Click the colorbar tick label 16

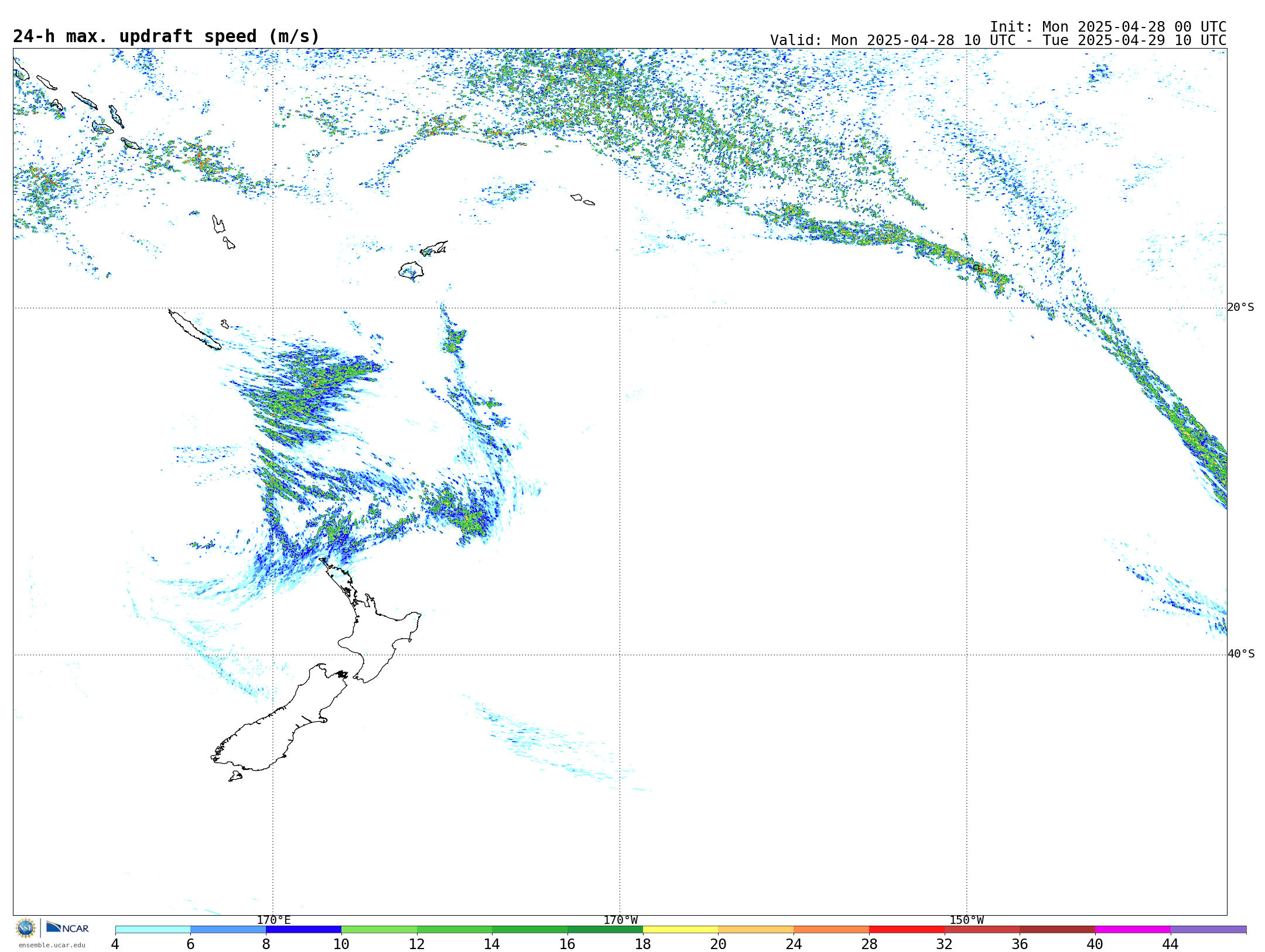point(567,944)
